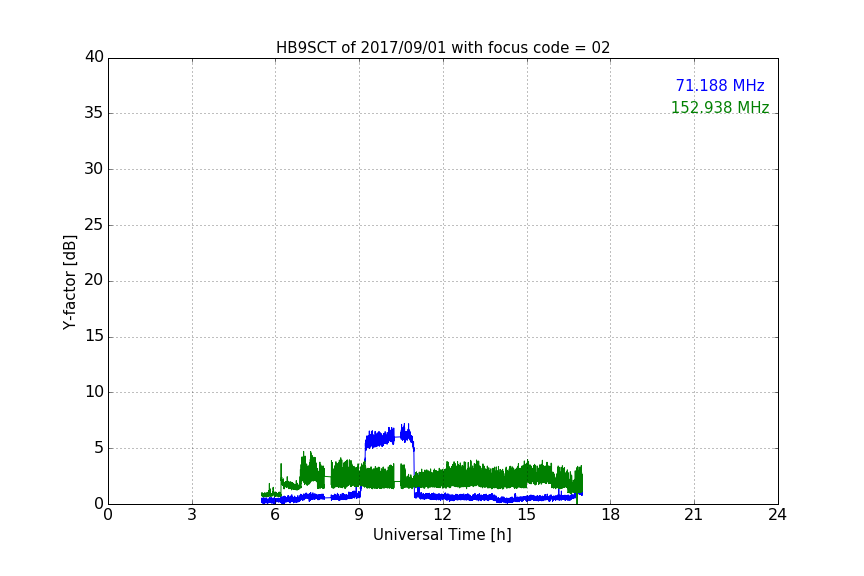Click the Y-factor [dB] axis label
Viewport: 864px width, 576px height.
pos(69,282)
